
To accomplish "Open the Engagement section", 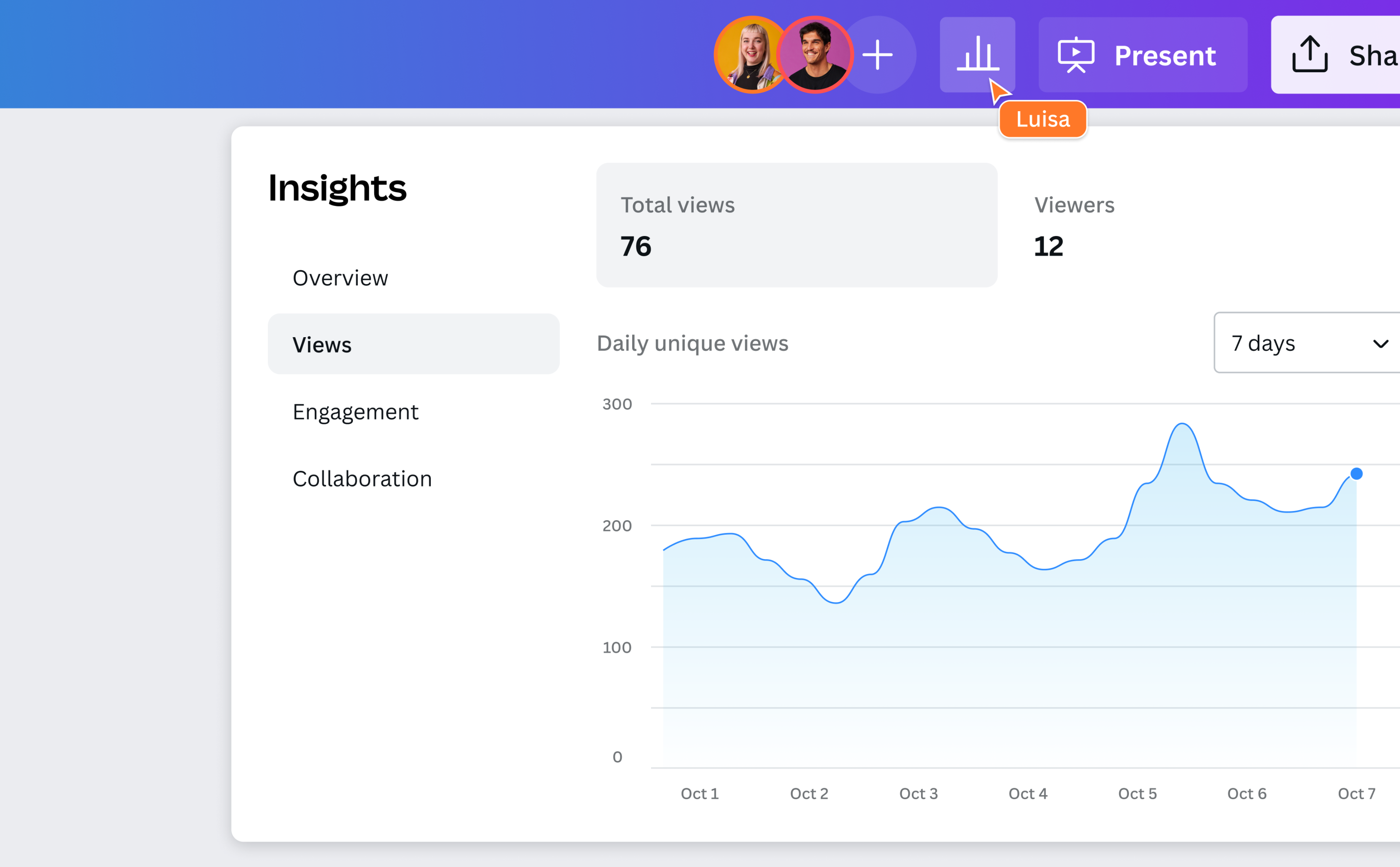I will point(356,411).
